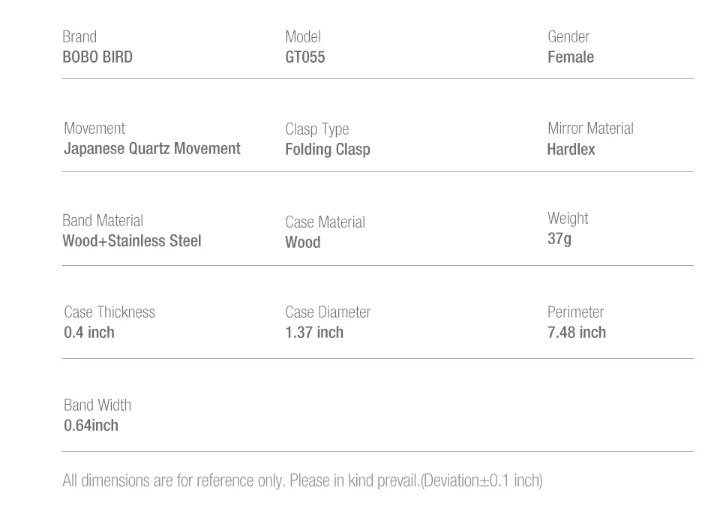Click the dimensions reference disclaimer text

click(302, 481)
